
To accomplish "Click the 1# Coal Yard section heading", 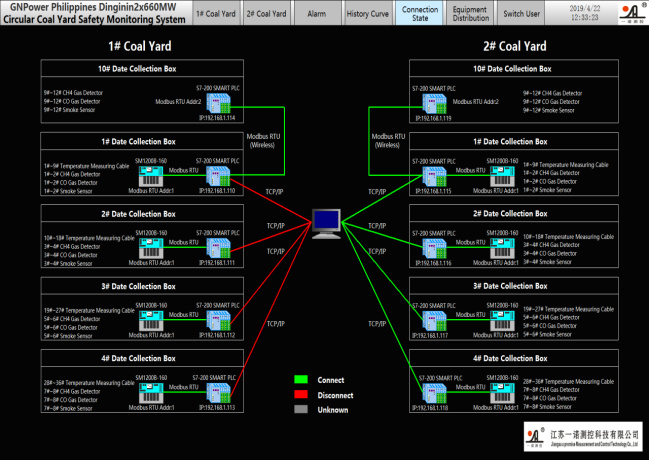I will (140, 46).
